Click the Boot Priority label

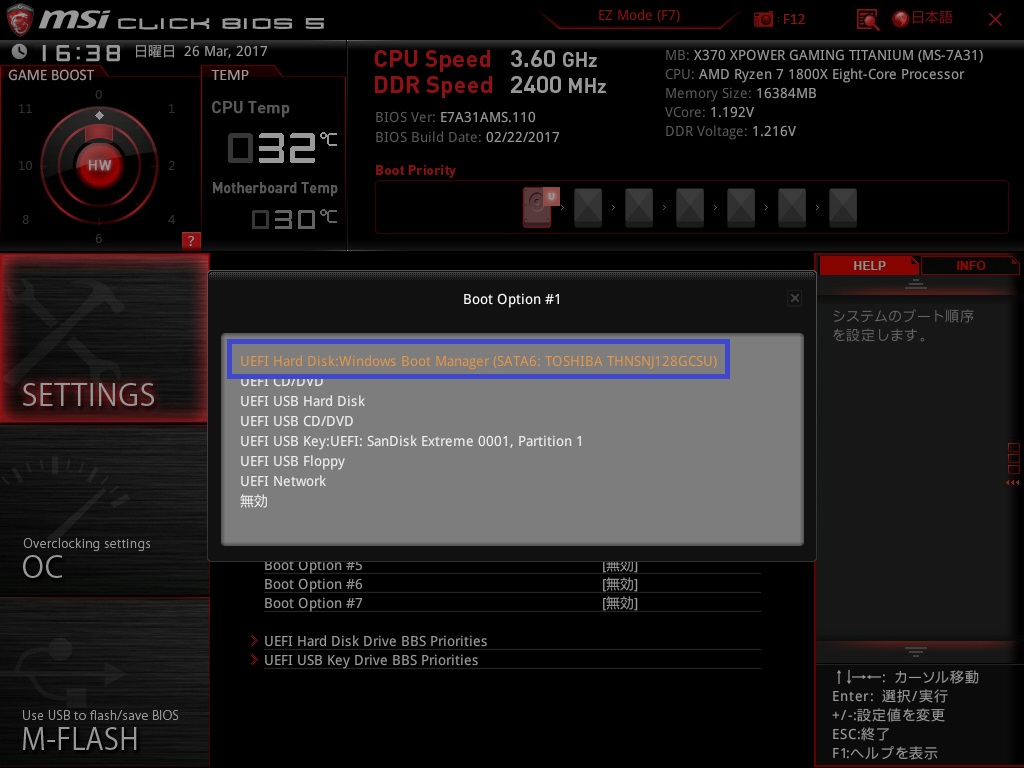click(x=415, y=170)
